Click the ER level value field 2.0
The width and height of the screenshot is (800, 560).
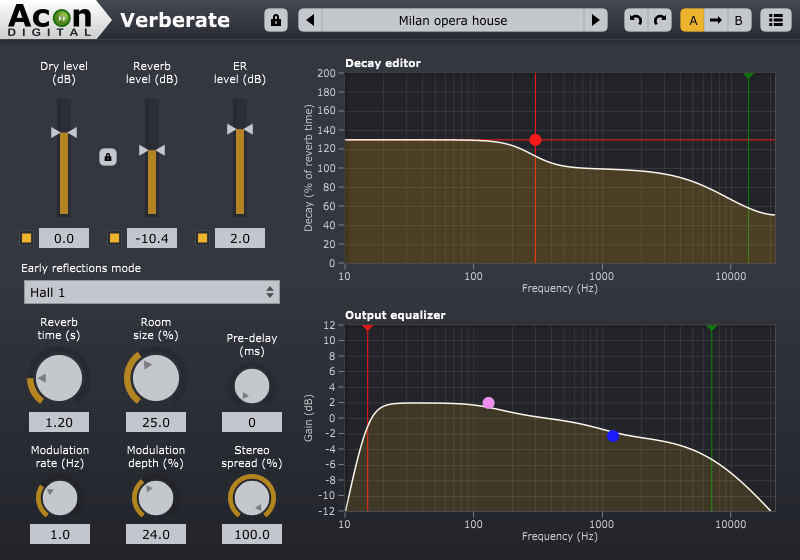point(240,238)
